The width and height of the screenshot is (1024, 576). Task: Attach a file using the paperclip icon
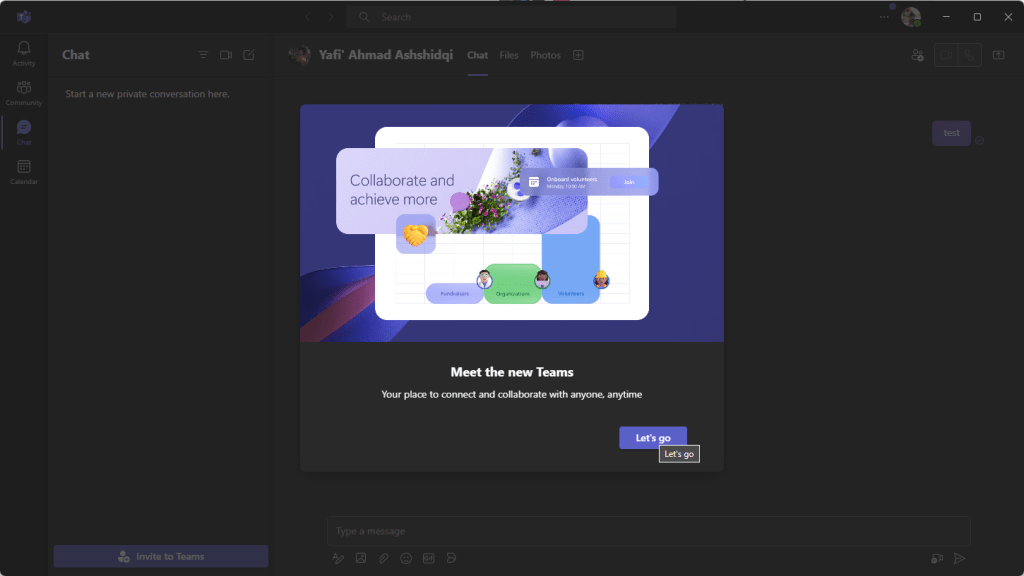tap(383, 558)
